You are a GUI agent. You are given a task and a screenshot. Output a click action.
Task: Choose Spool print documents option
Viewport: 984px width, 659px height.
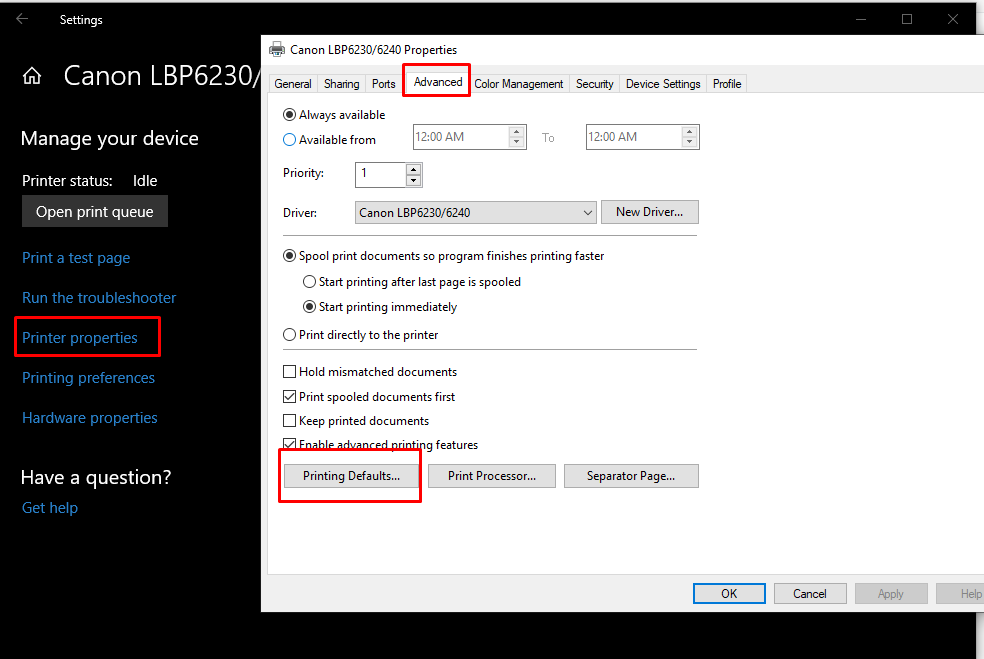click(x=289, y=256)
